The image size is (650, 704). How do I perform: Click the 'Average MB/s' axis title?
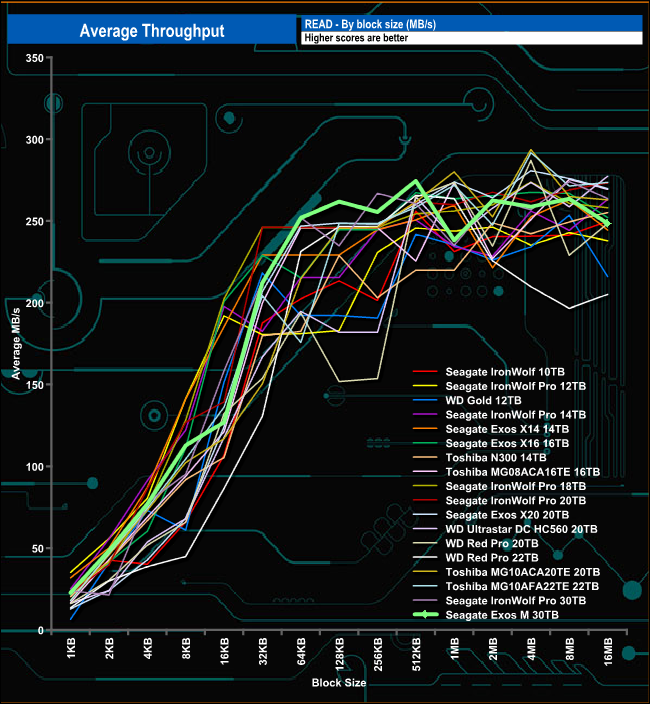[16, 344]
